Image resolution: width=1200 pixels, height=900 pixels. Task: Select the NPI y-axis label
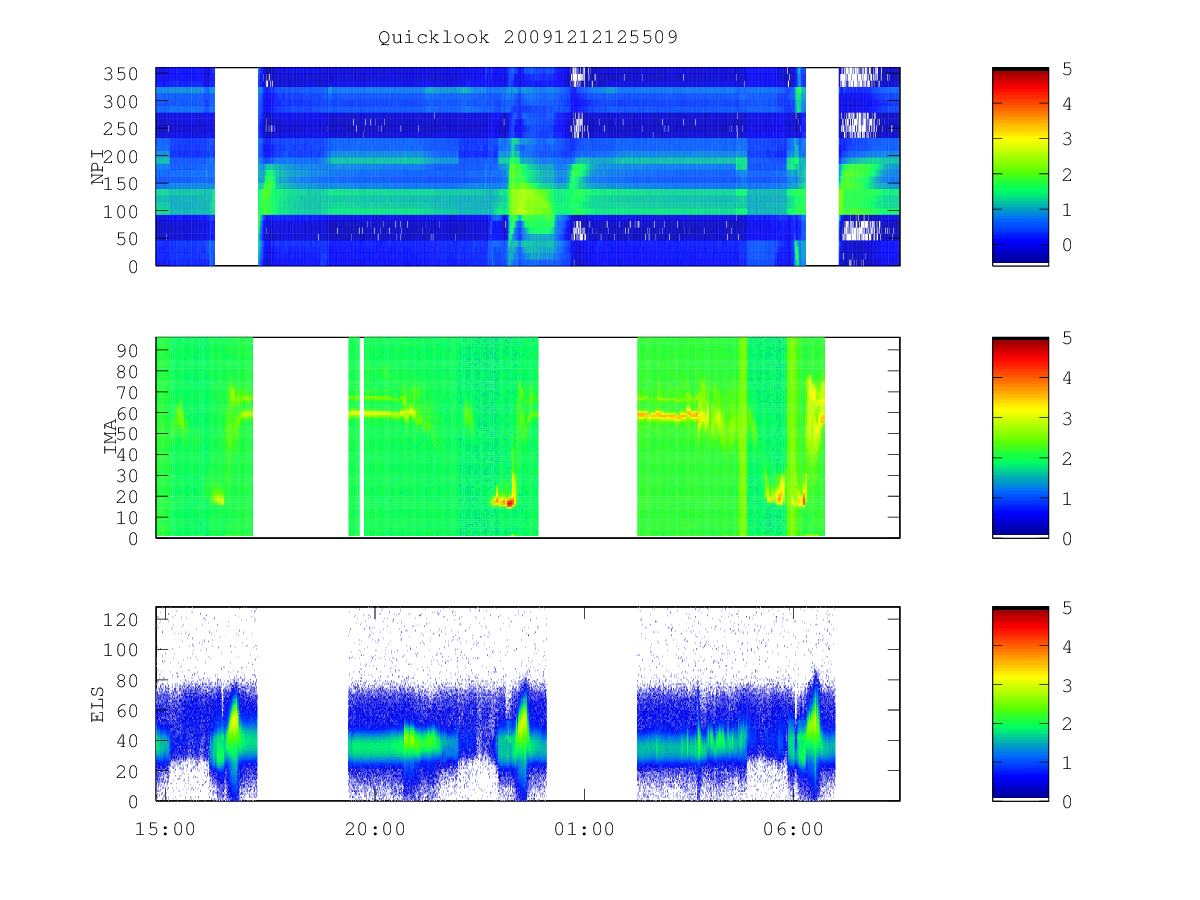[98, 167]
